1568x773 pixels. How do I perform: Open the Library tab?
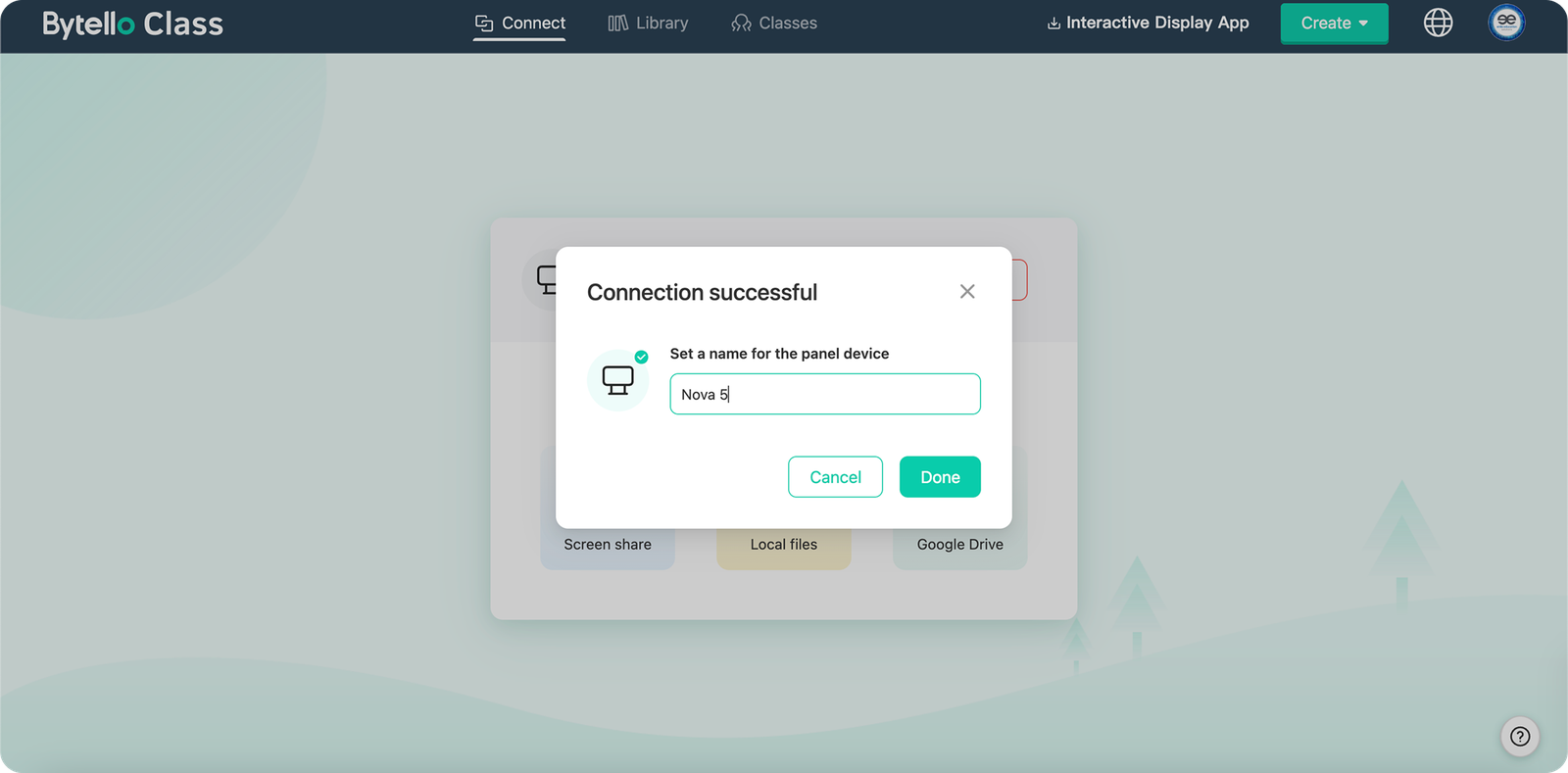(648, 23)
